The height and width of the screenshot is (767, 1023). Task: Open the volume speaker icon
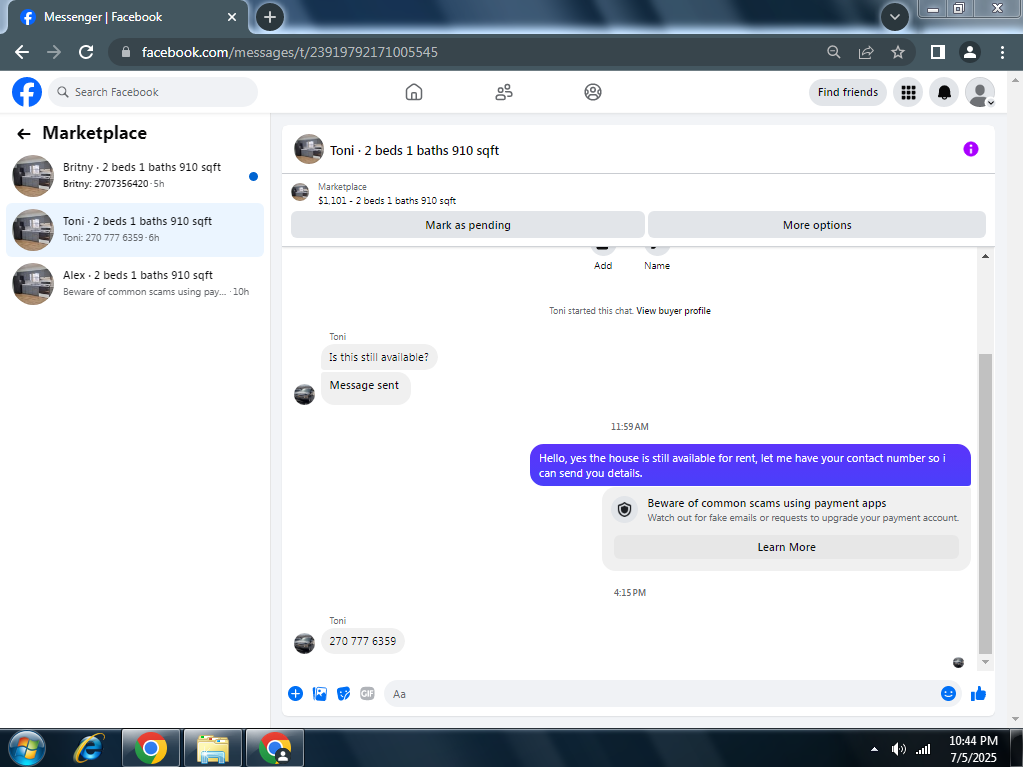[x=898, y=749]
